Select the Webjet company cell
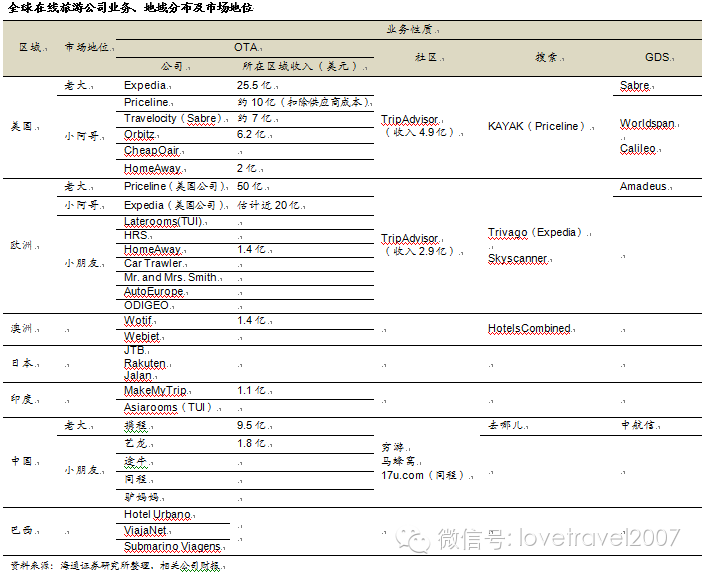 point(142,336)
